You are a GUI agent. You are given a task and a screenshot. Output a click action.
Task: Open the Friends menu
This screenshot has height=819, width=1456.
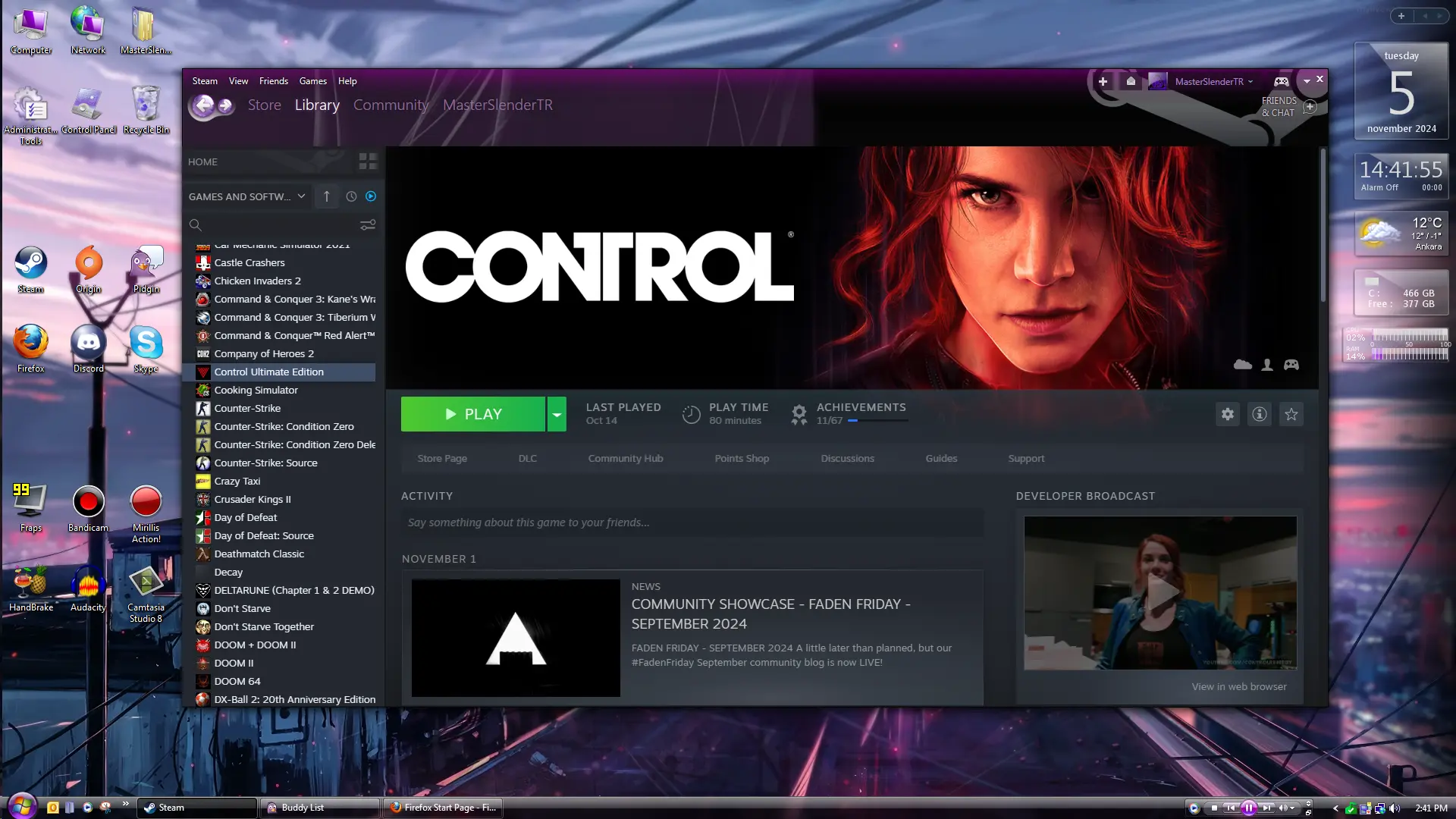(274, 81)
